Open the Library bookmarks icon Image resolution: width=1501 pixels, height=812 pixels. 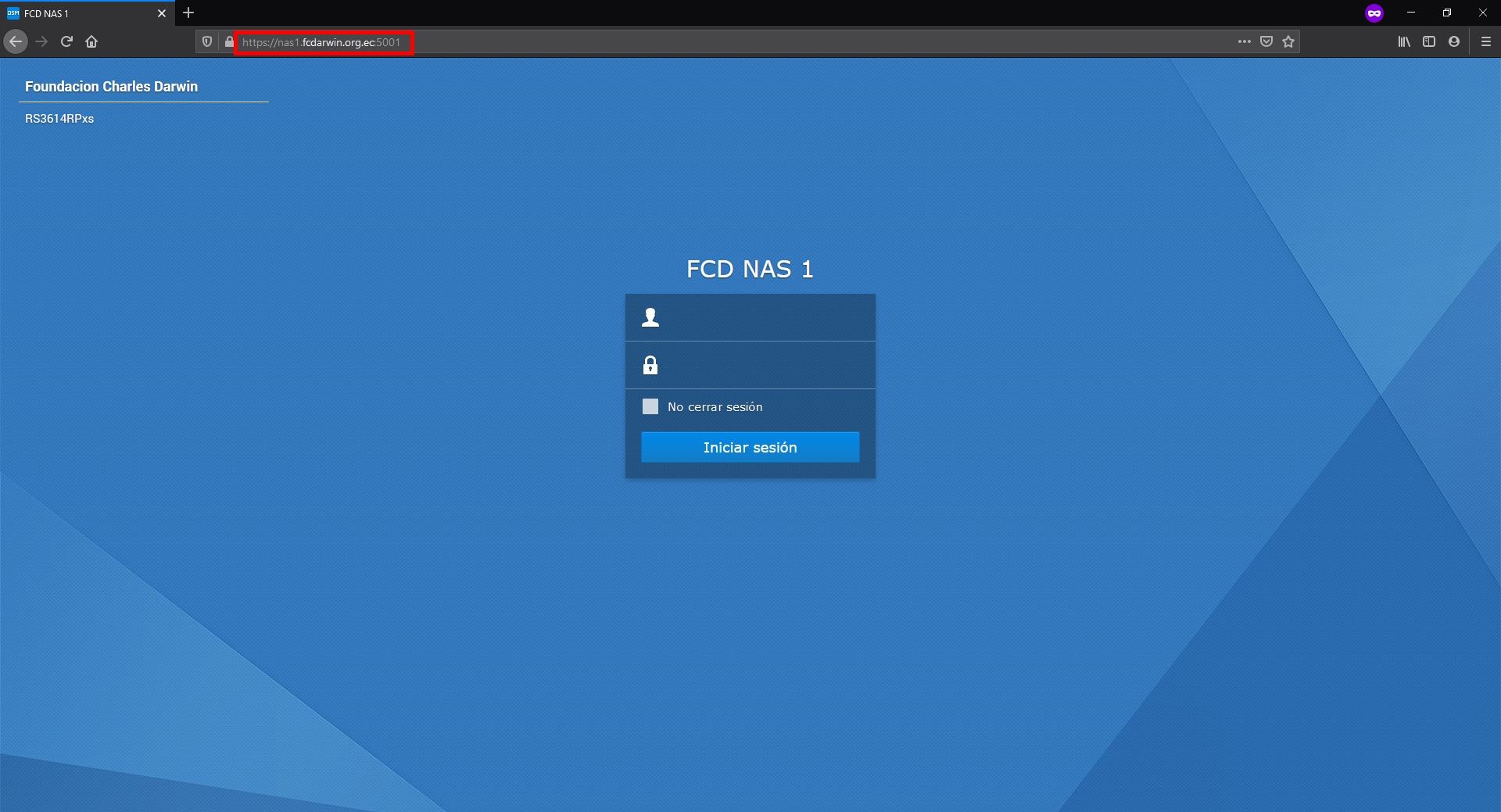(x=1404, y=41)
